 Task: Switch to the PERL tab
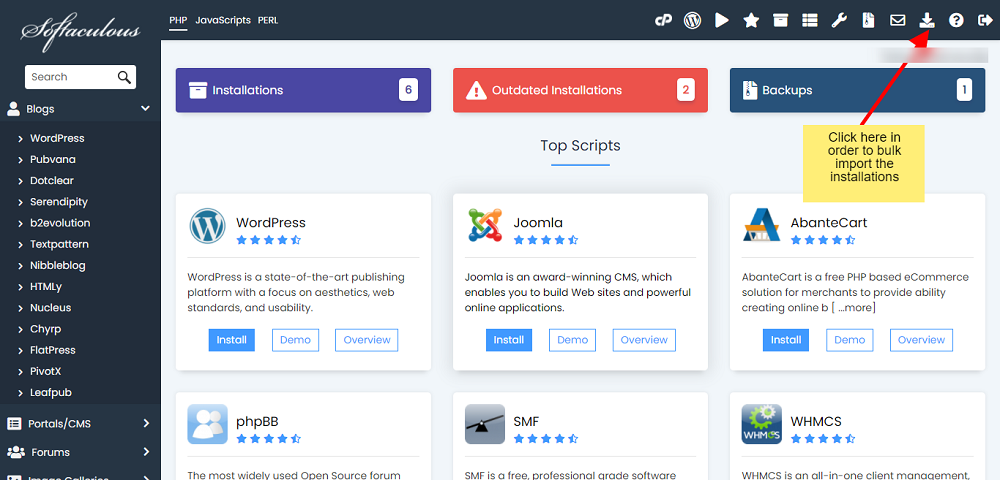coord(270,20)
